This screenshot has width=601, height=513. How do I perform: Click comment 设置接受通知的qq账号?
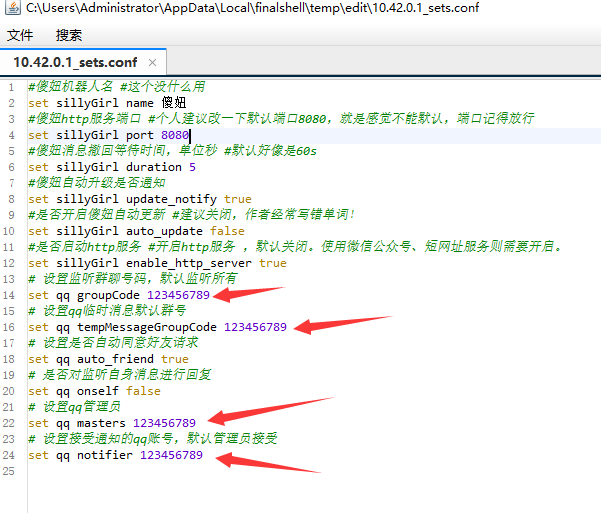(153, 439)
